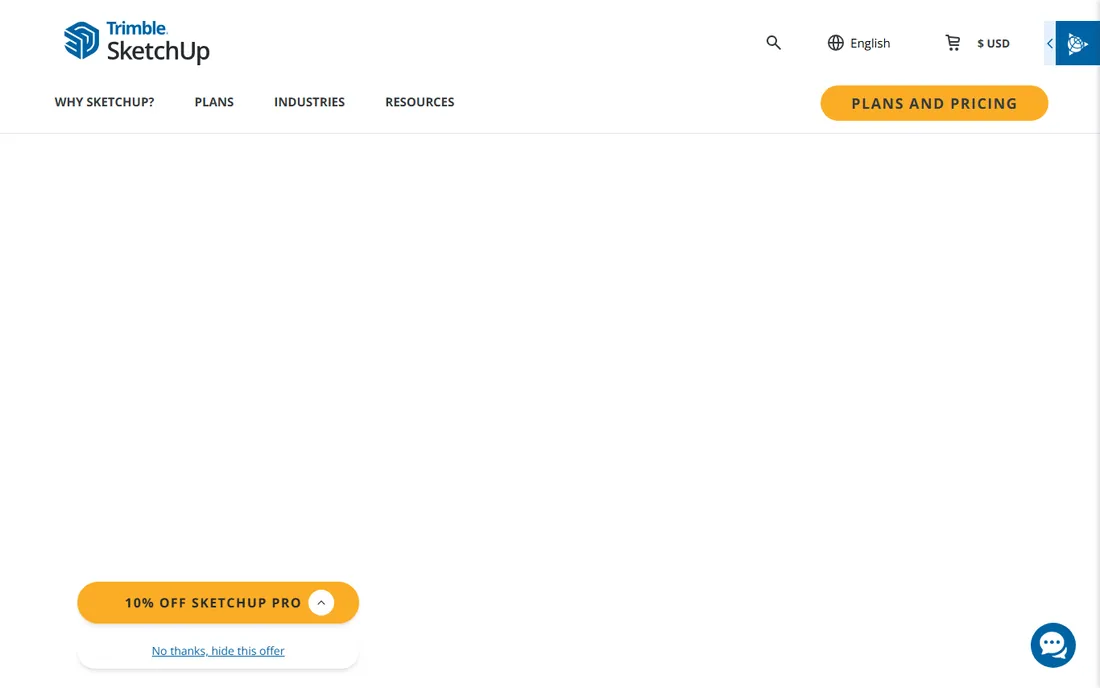Open the search magnifier icon
The width and height of the screenshot is (1100, 688).
773,43
